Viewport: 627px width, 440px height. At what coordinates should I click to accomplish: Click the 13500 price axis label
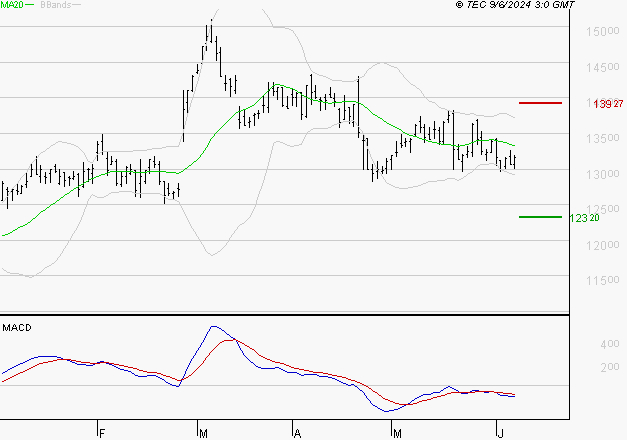(603, 138)
